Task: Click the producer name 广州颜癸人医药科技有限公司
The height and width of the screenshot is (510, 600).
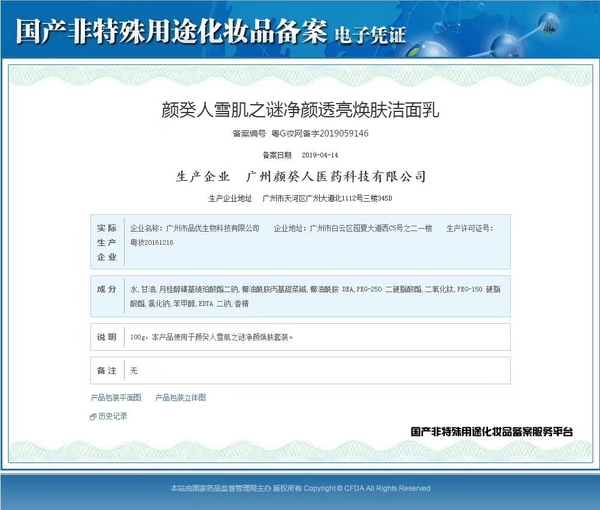Action: [336, 176]
